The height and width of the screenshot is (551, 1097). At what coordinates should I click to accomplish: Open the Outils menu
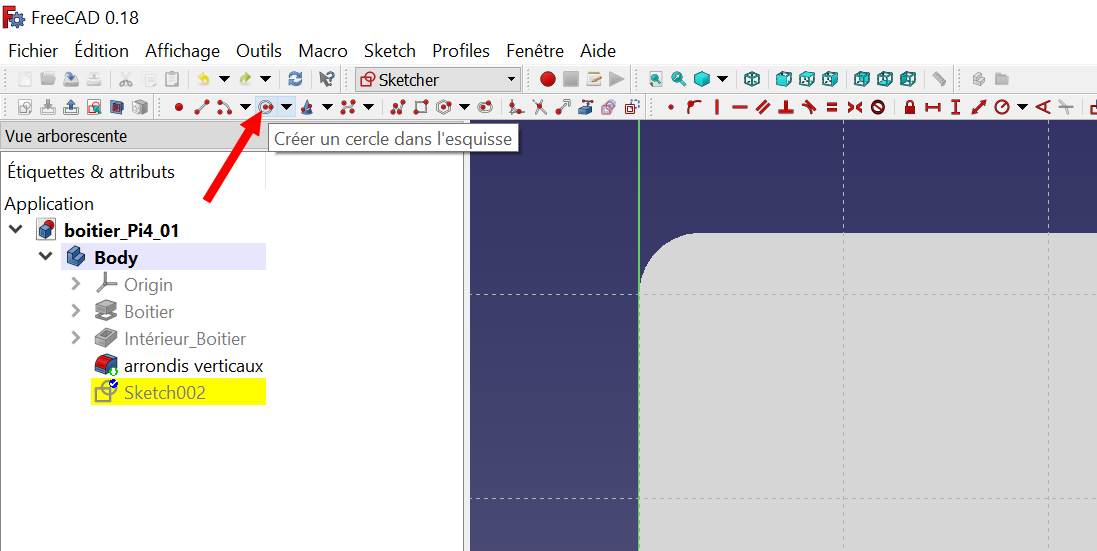259,51
